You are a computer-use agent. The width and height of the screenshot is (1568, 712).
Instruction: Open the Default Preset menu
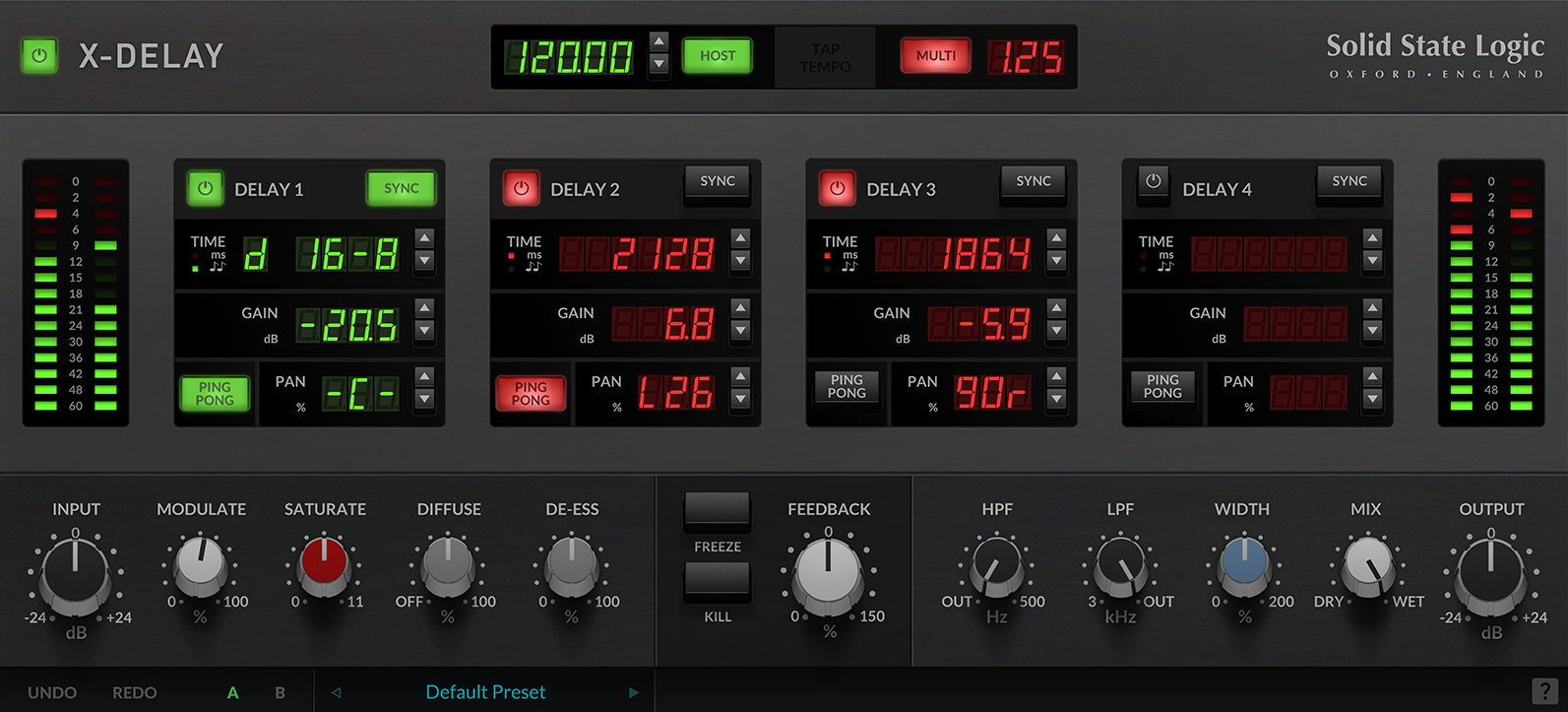[485, 692]
